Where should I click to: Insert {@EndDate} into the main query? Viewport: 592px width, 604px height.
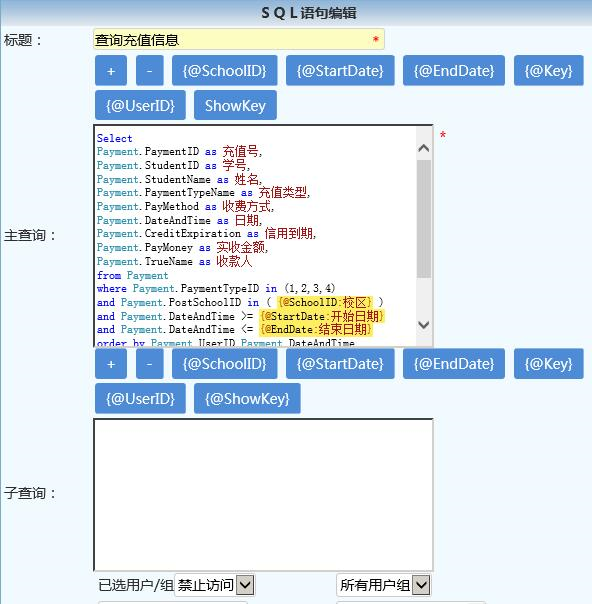[x=454, y=70]
